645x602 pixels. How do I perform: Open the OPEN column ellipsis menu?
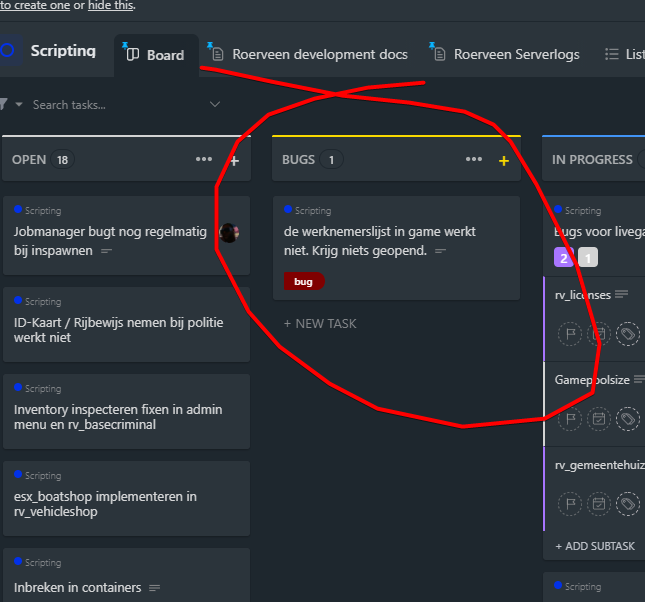(204, 160)
